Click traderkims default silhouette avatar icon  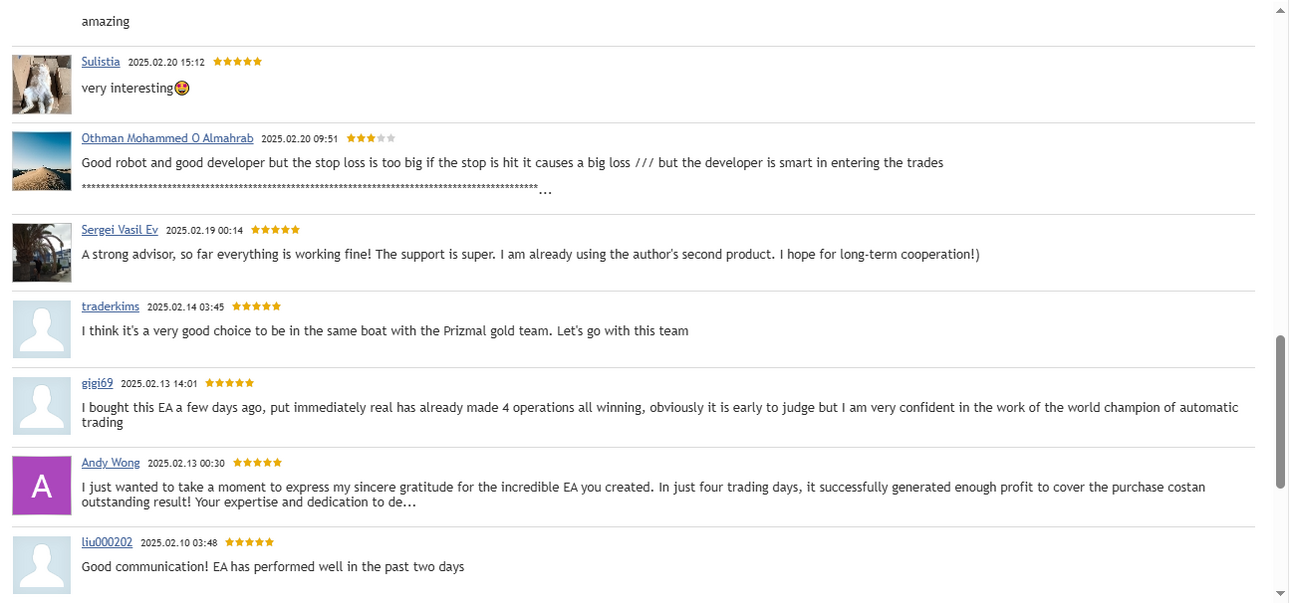coord(42,329)
